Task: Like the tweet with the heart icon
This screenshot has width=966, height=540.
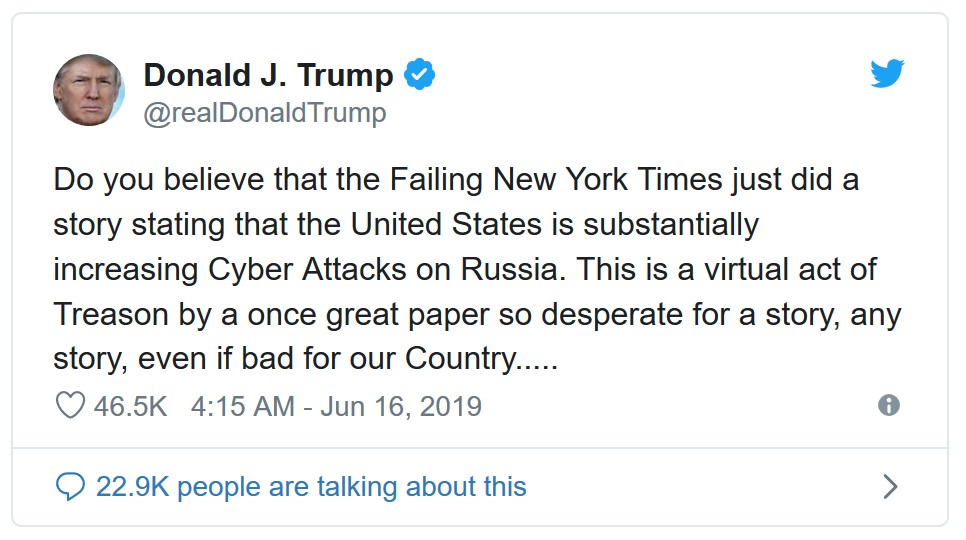Action: 70,406
